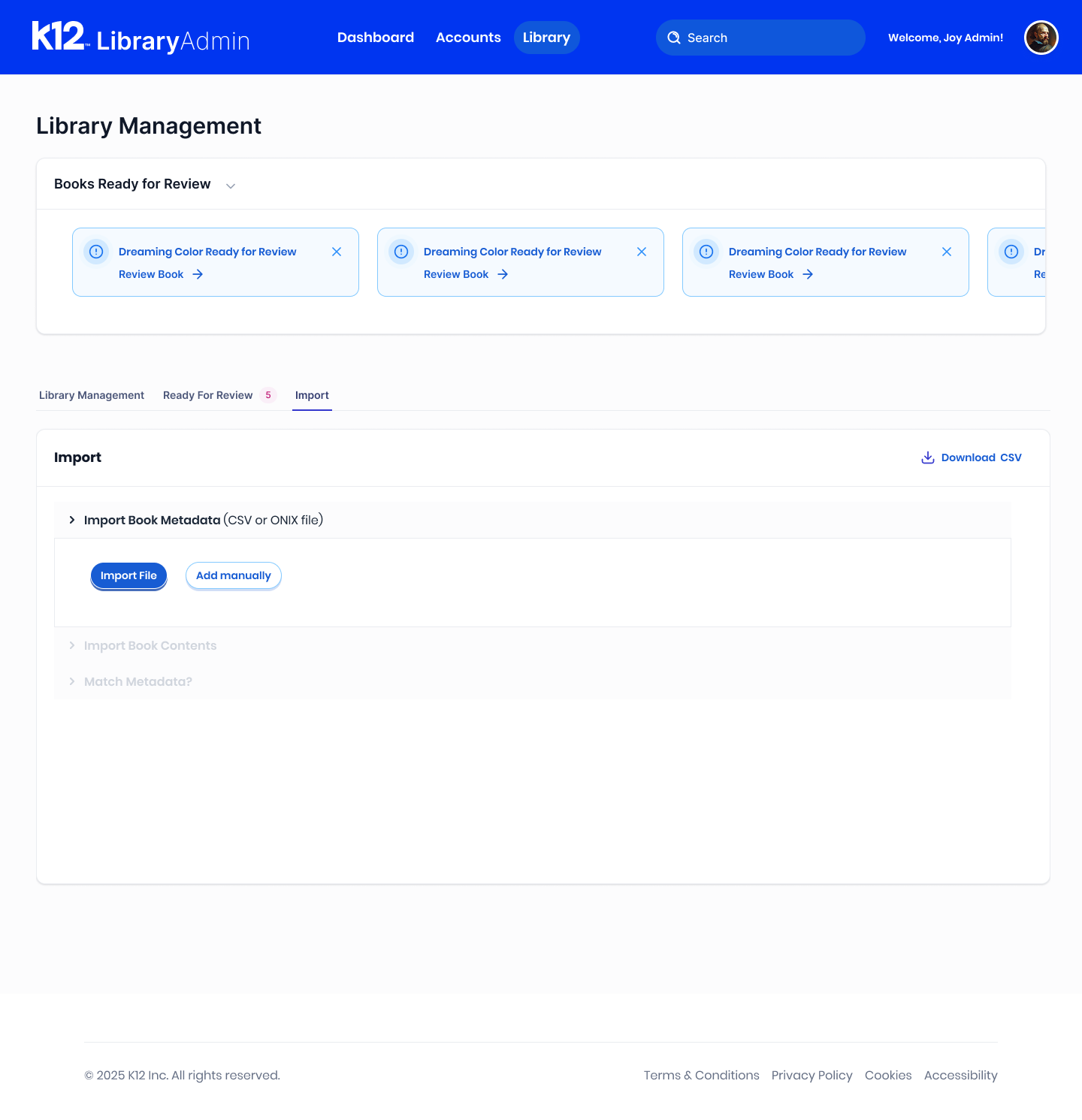
Task: Click the download icon beside Download CSV
Action: [x=928, y=457]
